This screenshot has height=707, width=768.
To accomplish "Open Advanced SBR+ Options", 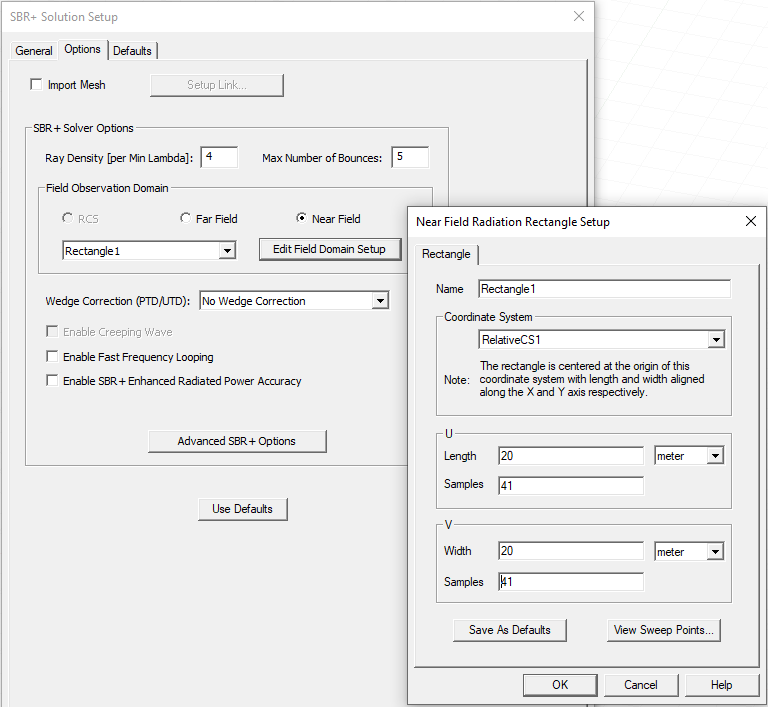I will [x=237, y=441].
